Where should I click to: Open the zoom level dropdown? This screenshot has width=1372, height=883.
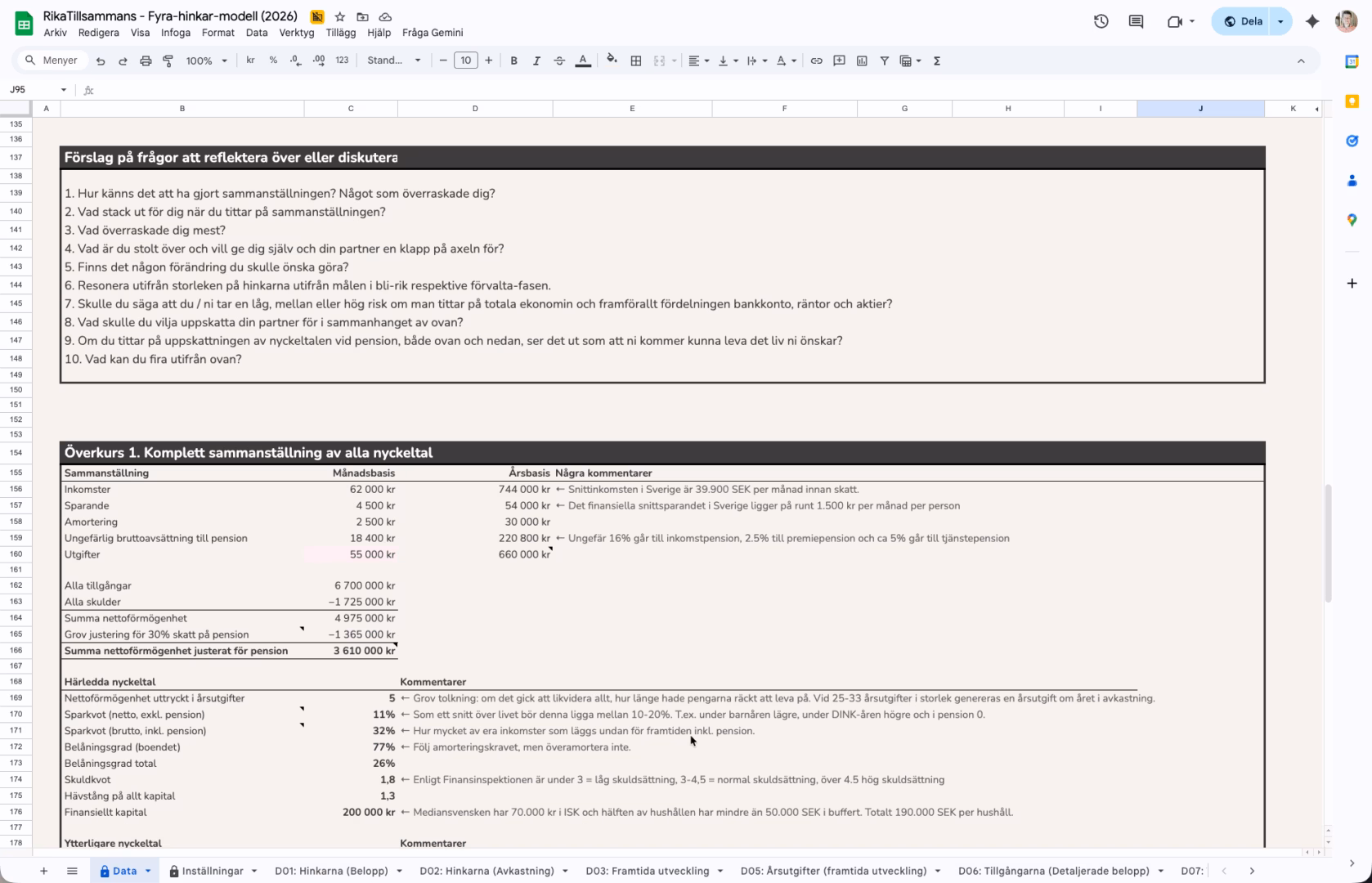coord(206,61)
